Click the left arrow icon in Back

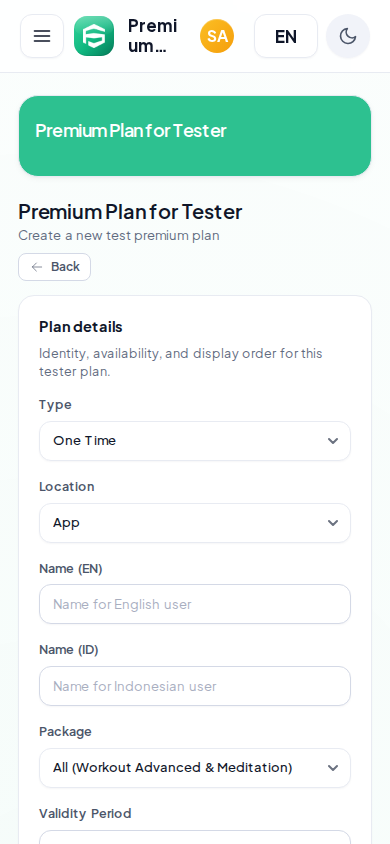tap(37, 267)
